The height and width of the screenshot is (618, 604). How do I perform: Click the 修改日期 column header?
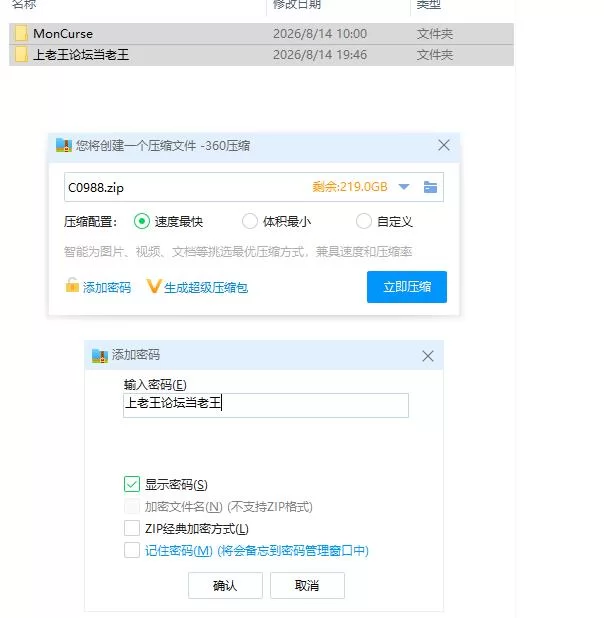(297, 4)
